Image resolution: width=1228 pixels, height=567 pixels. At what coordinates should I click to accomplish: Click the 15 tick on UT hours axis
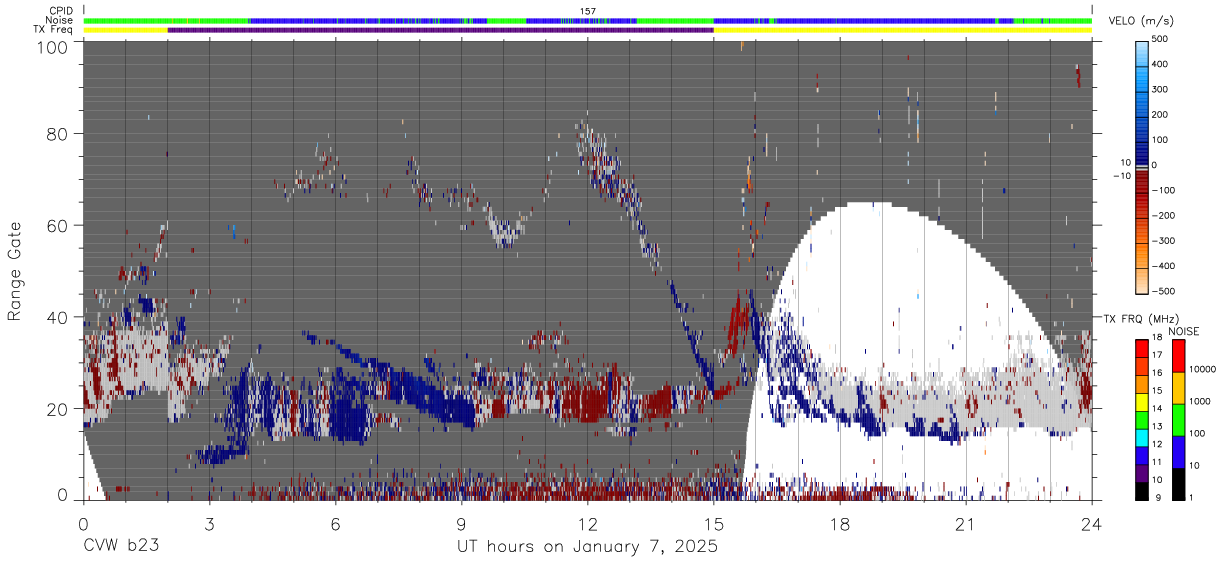point(713,523)
